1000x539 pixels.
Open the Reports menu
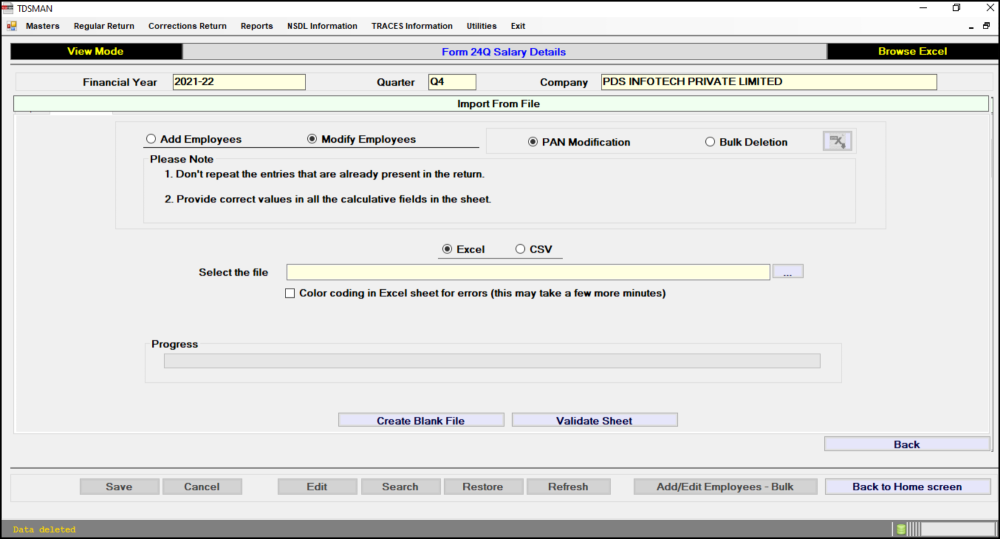point(256,26)
